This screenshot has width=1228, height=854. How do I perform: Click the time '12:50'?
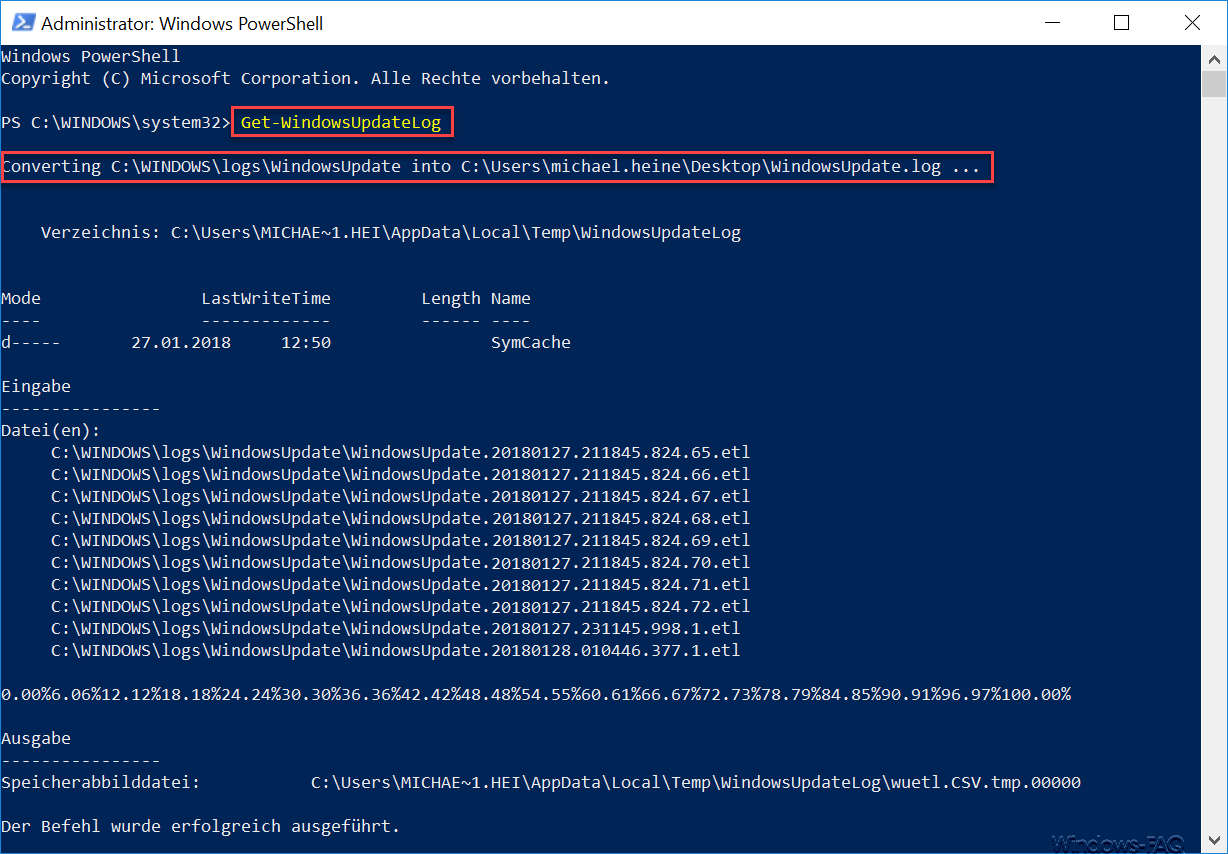(306, 342)
